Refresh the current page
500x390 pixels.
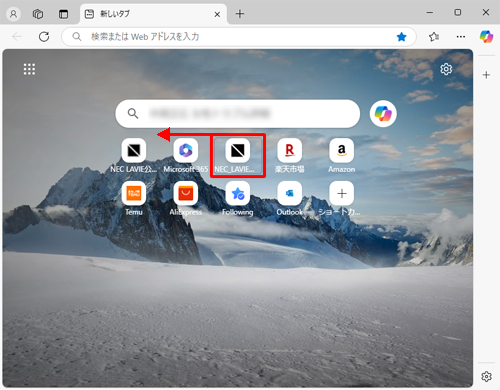tap(44, 37)
